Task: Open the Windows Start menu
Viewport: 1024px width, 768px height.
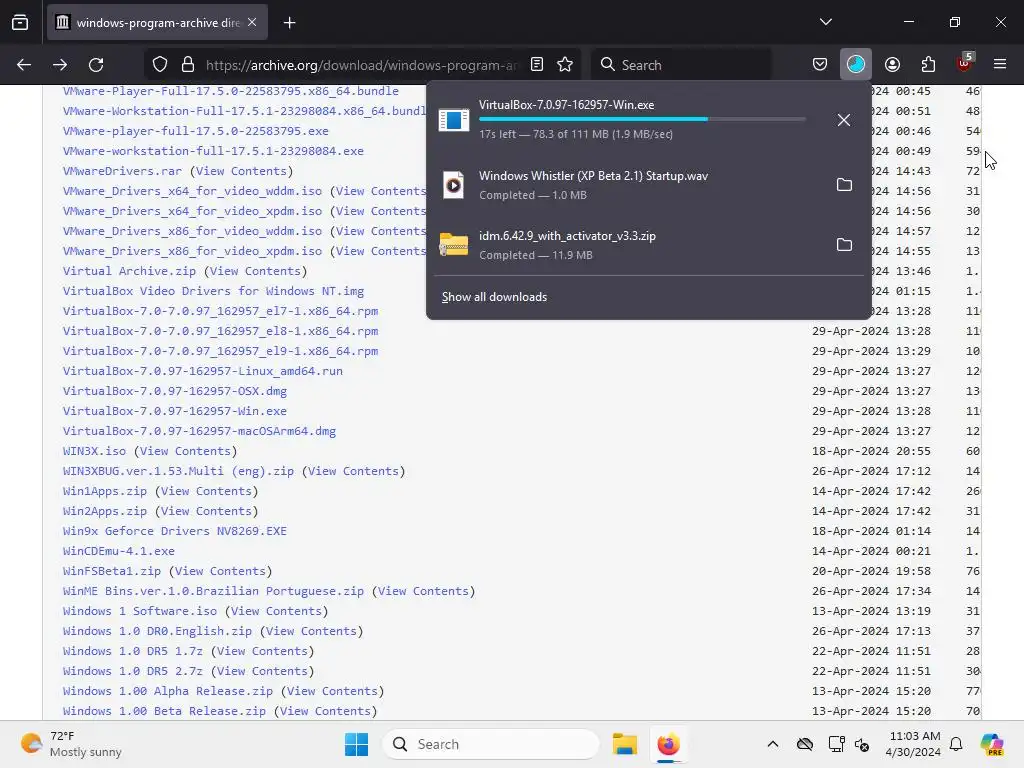Action: pyautogui.click(x=357, y=744)
